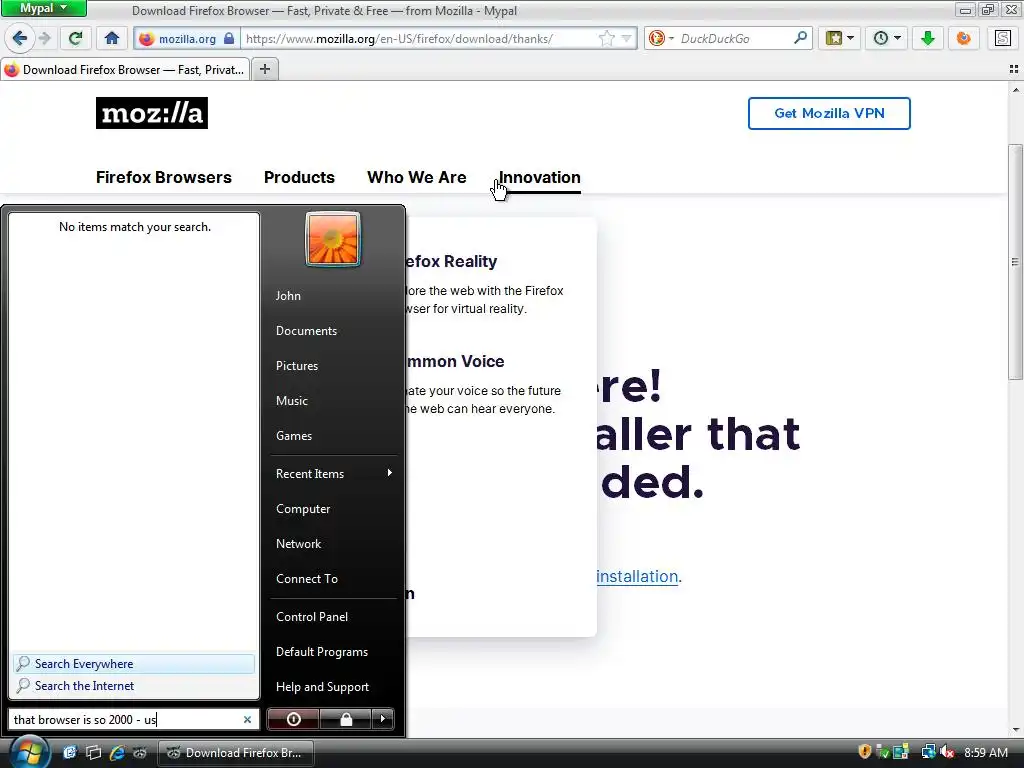Click Search Everywhere

pos(134,664)
